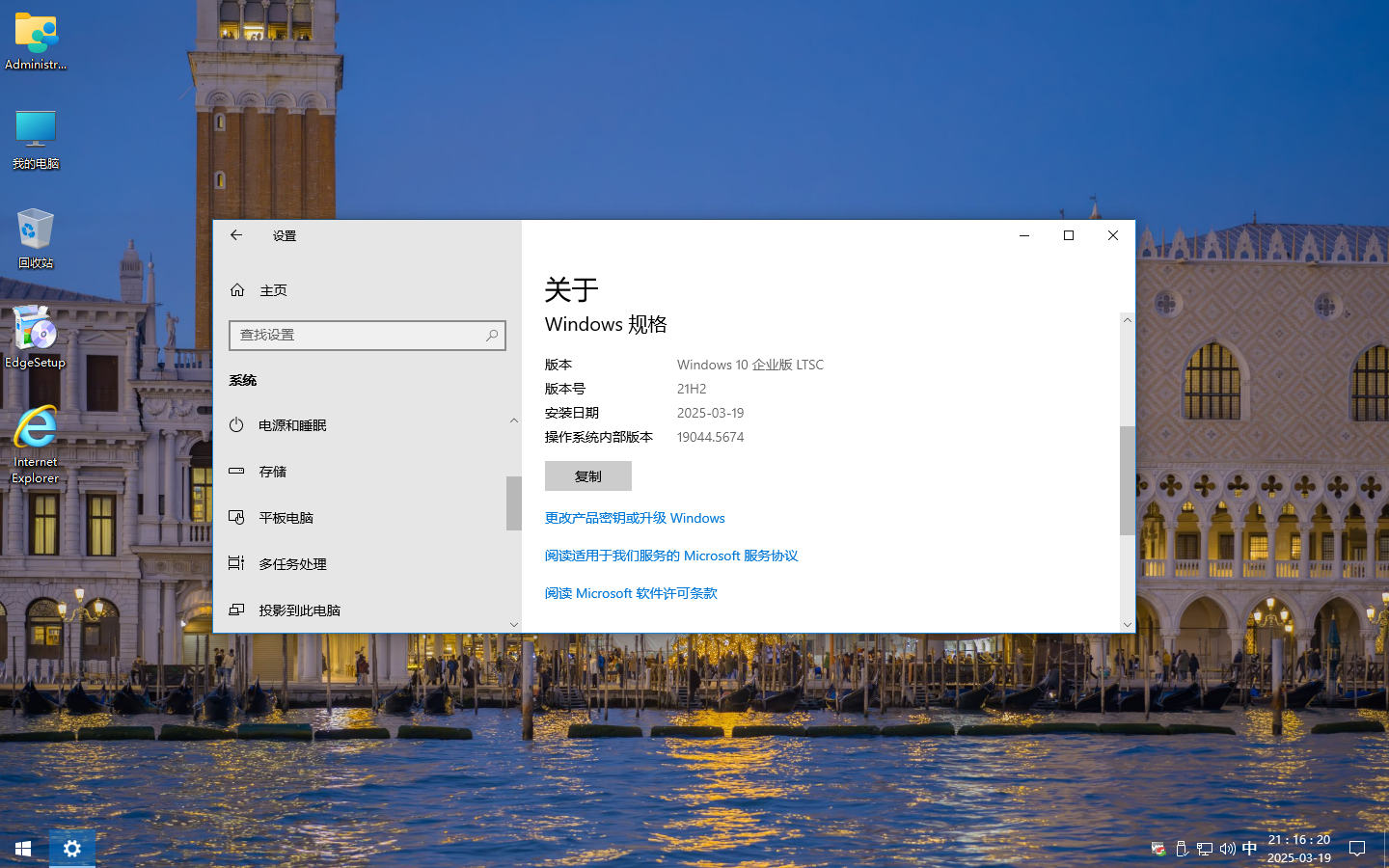
Task: Open Microsoft 软件许可条款 link
Action: (x=631, y=593)
